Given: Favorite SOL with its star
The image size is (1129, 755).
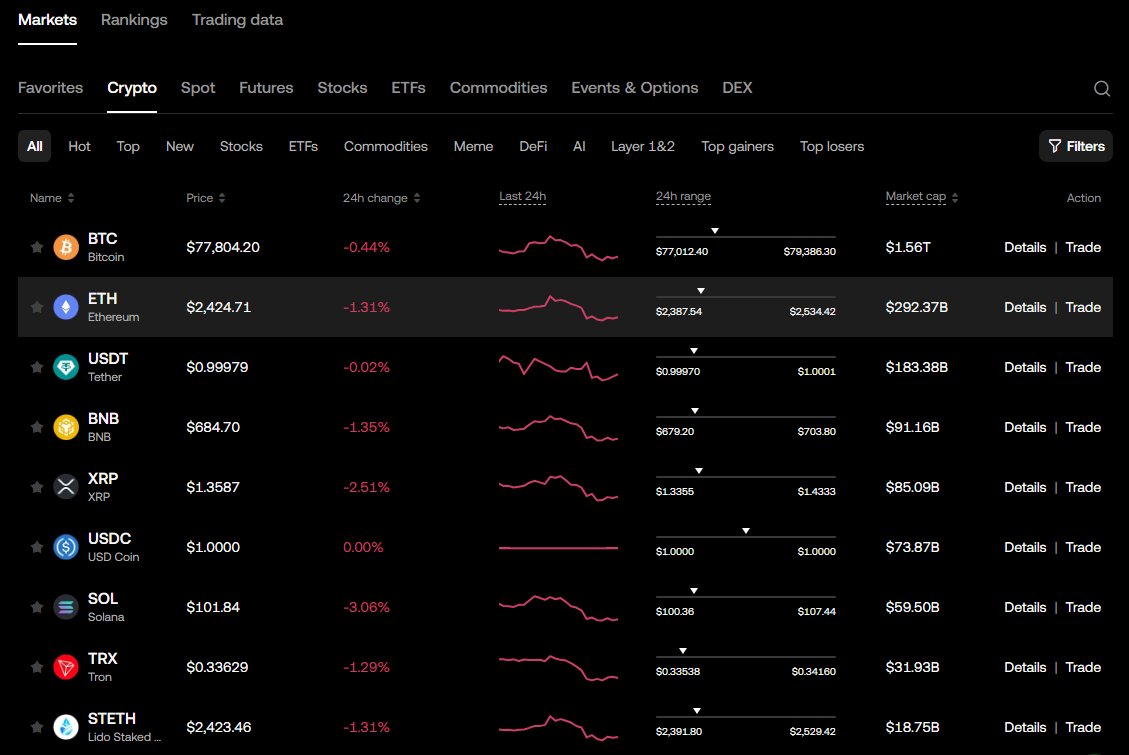Looking at the screenshot, I should (x=37, y=607).
